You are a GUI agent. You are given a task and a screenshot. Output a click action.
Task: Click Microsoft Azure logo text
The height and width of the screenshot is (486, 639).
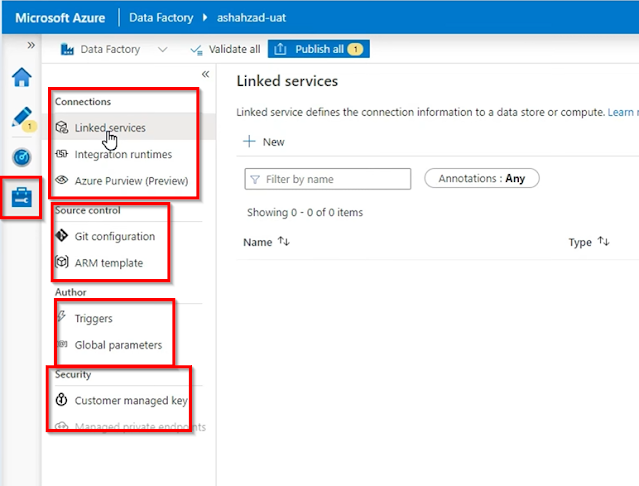pos(60,18)
